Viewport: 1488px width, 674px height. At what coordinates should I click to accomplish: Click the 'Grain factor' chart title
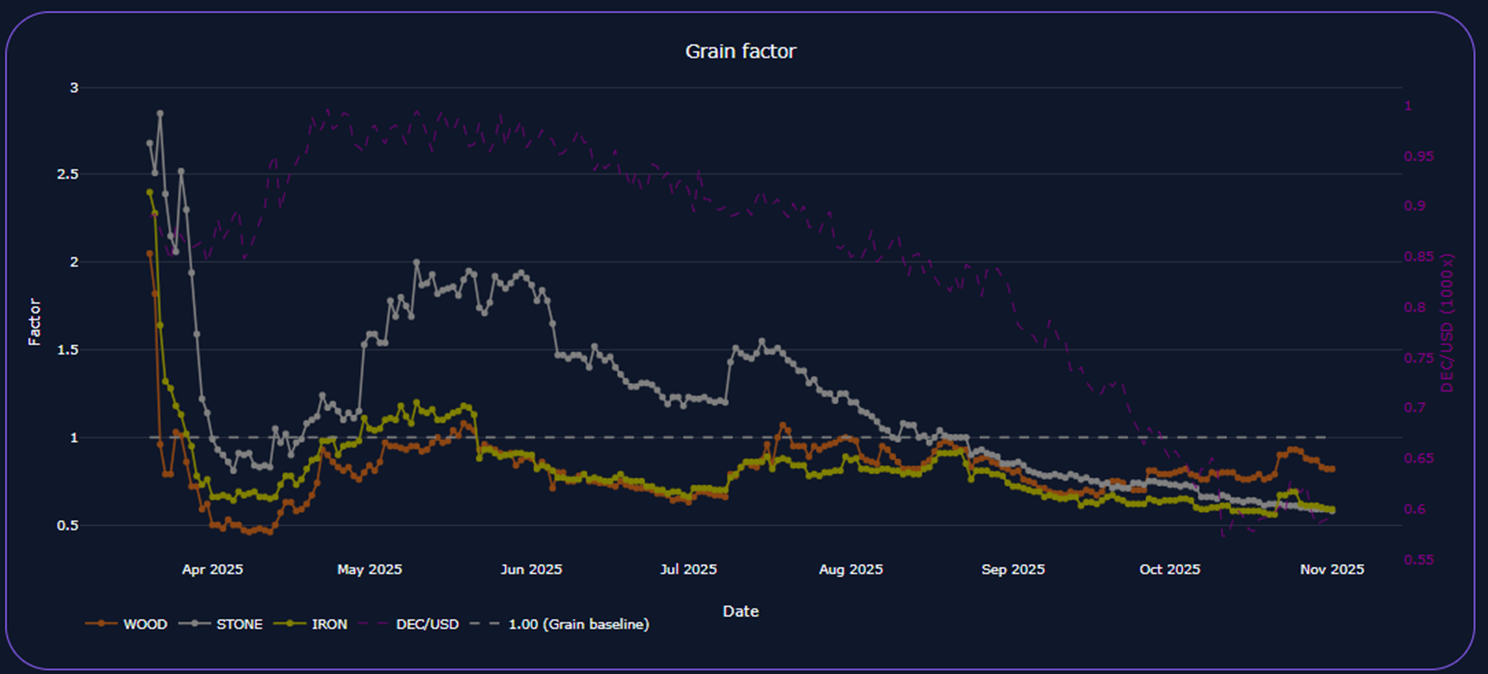741,51
